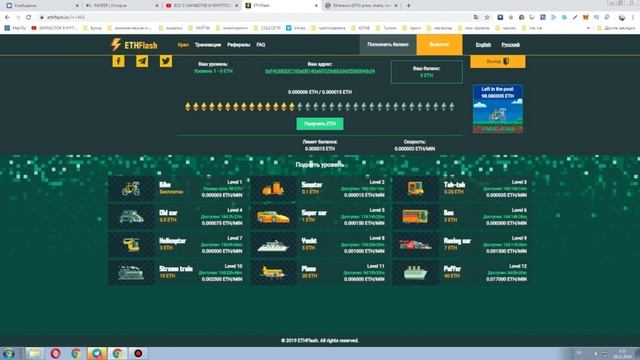Select the Racing car level 9 icon
The height and width of the screenshot is (360, 640).
tap(415, 244)
